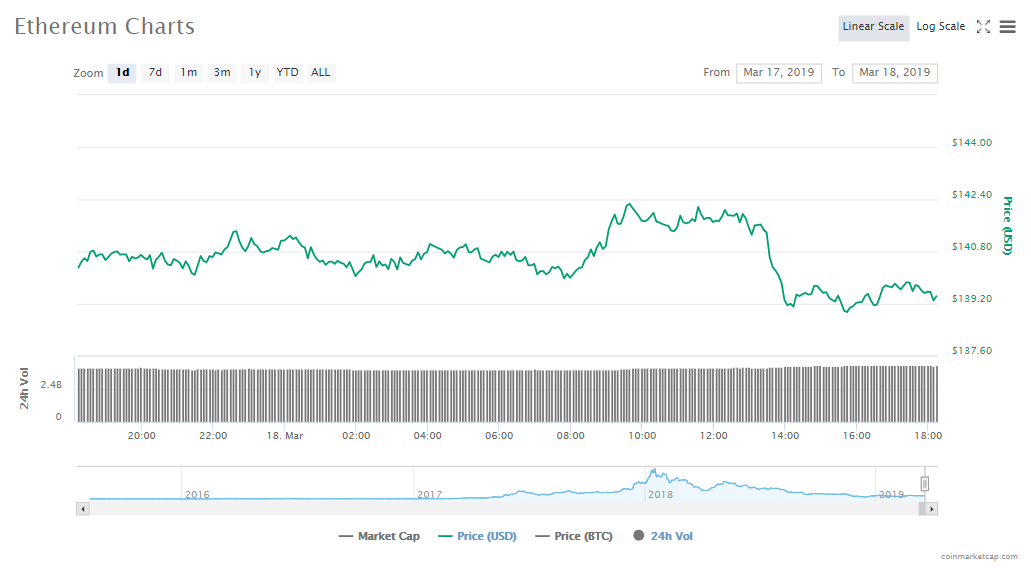
Task: Select the 1d zoom range
Action: pos(122,73)
